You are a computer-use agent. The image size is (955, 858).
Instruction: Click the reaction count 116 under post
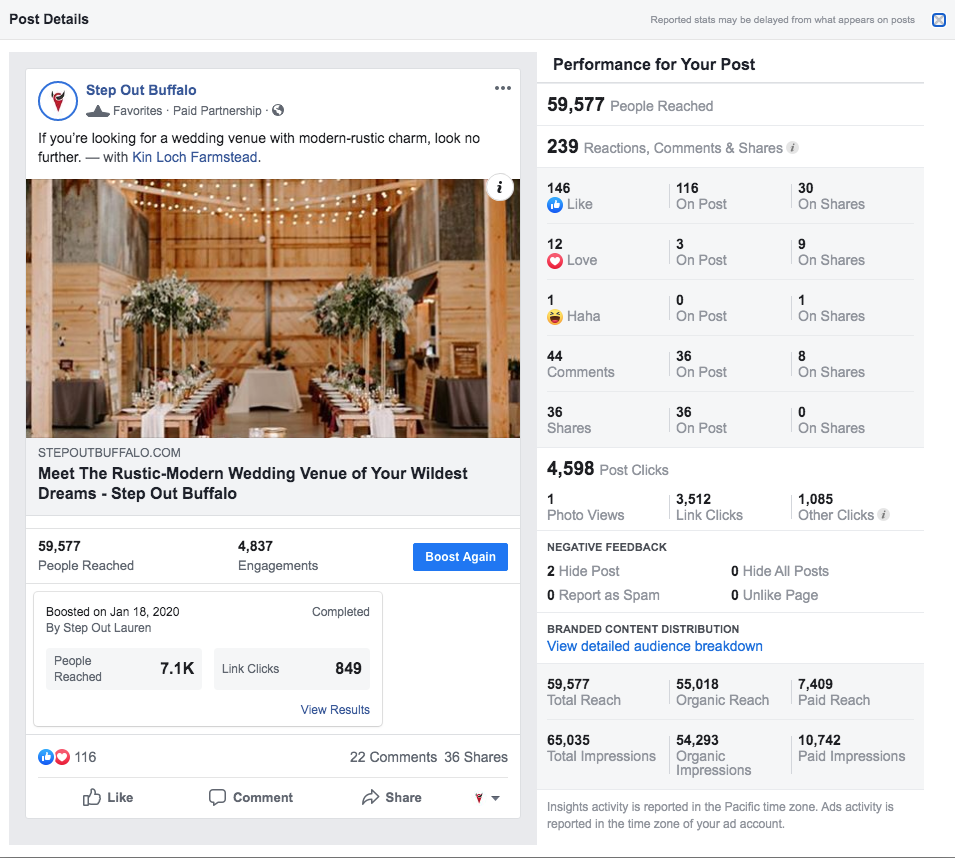coord(85,757)
